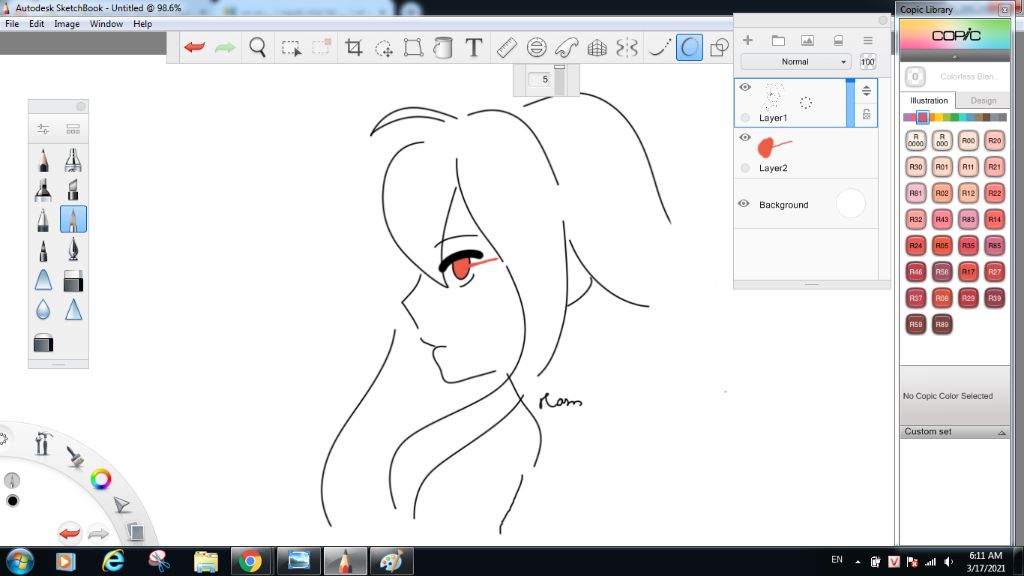Pick the R05 Copic color swatch
Image resolution: width=1024 pixels, height=576 pixels.
942,246
